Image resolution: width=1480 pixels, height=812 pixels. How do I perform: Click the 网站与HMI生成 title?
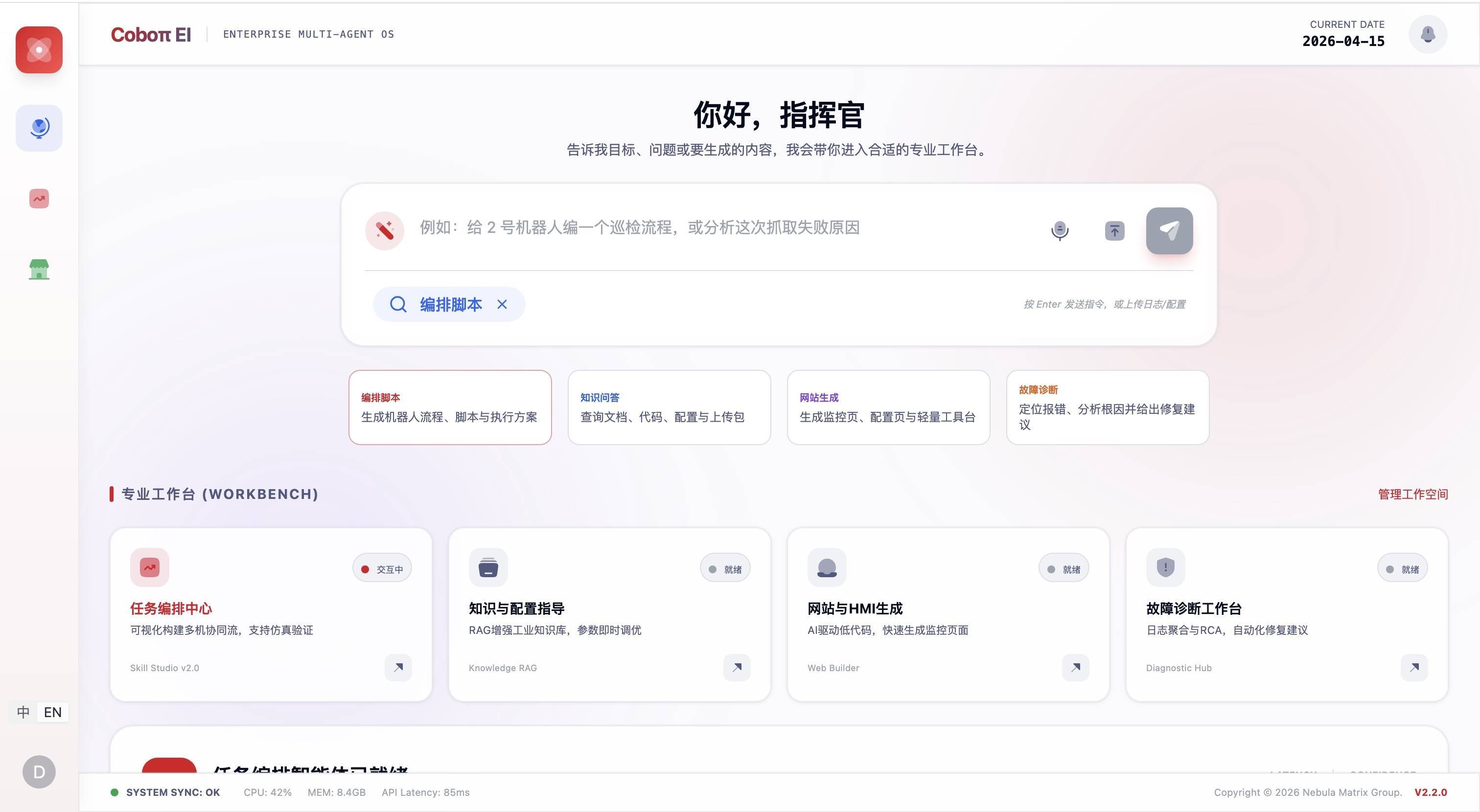(x=855, y=608)
